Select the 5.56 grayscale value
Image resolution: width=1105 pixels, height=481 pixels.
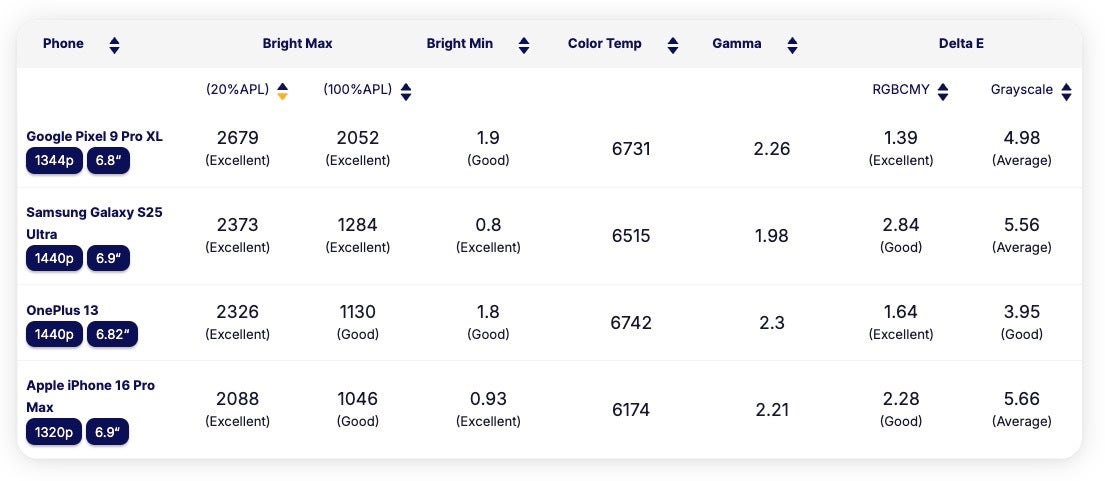[x=1022, y=225]
